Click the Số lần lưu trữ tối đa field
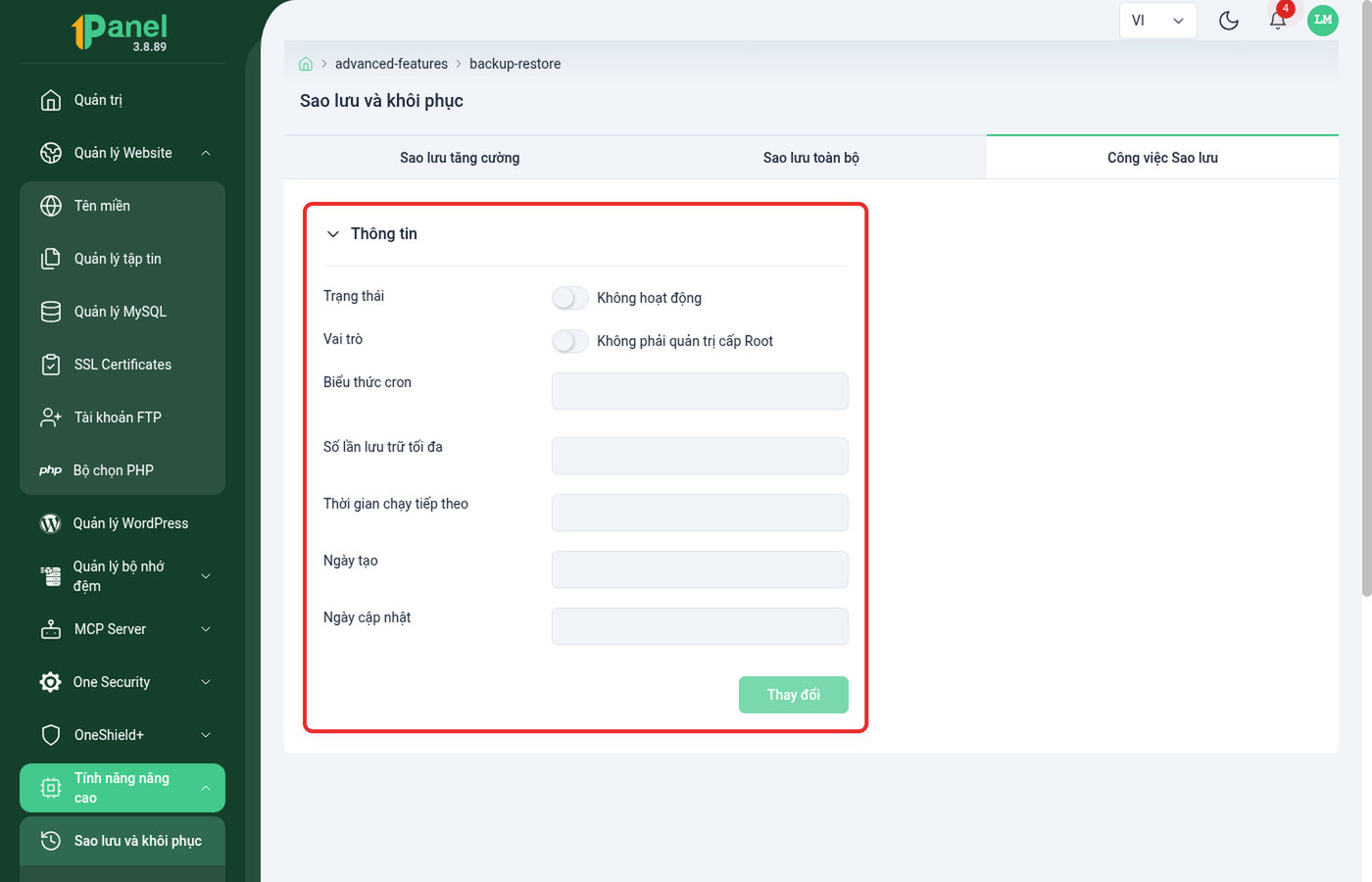 point(700,456)
